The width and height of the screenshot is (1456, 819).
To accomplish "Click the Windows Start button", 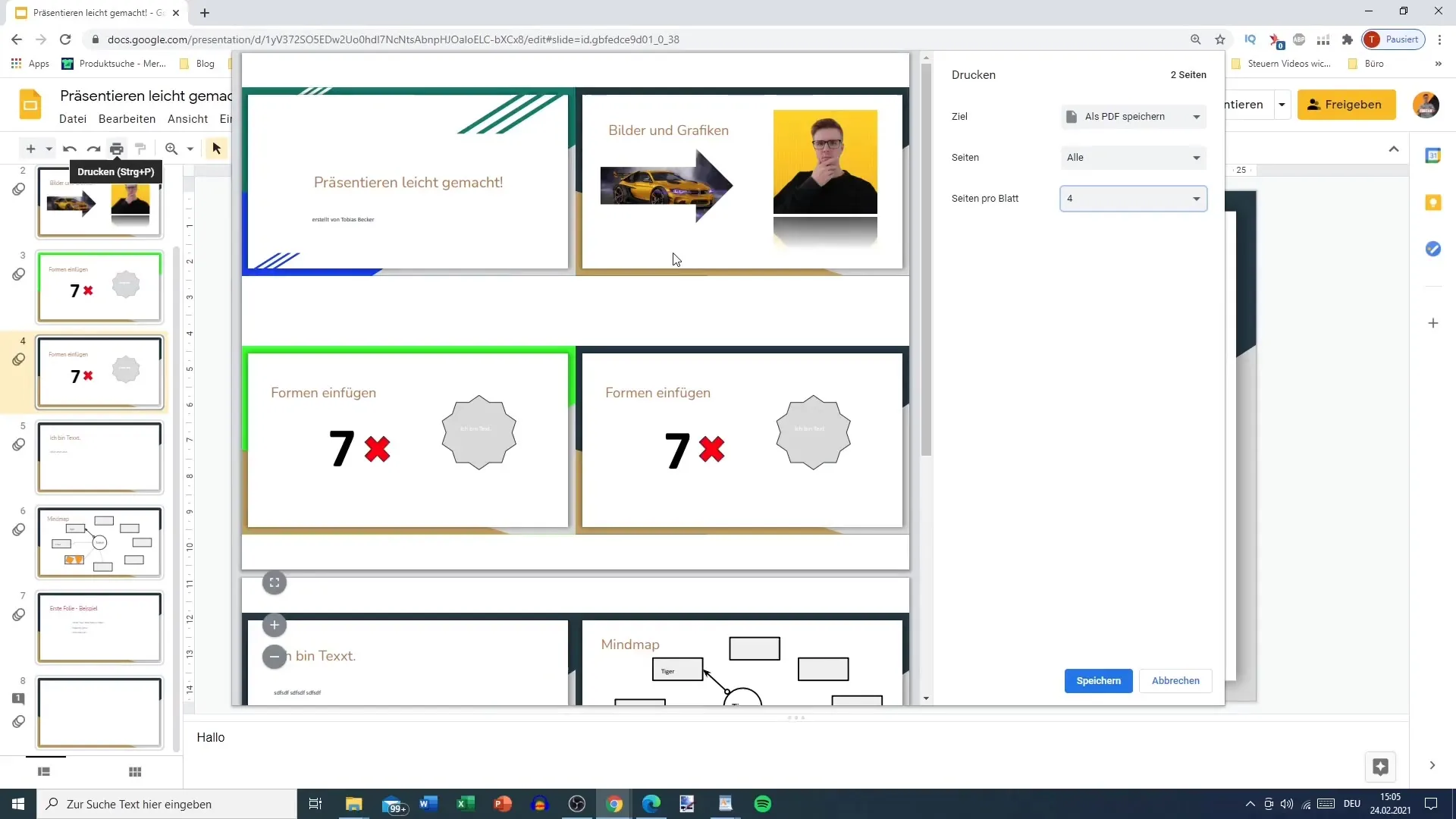I will click(18, 804).
